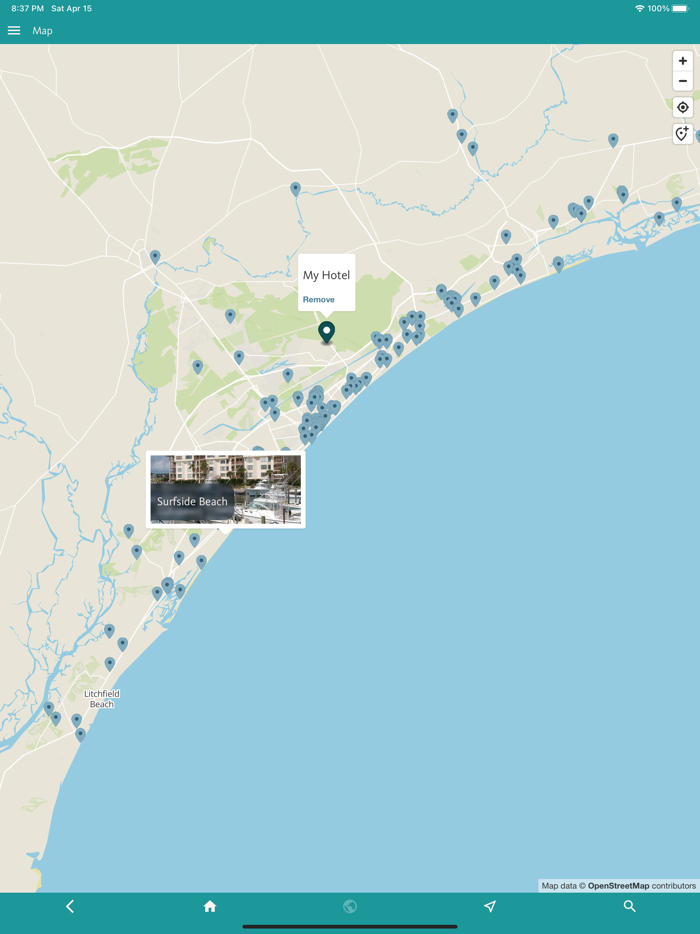Open the OpenStreetMap attribution link
Image resolution: width=700 pixels, height=934 pixels.
(618, 886)
